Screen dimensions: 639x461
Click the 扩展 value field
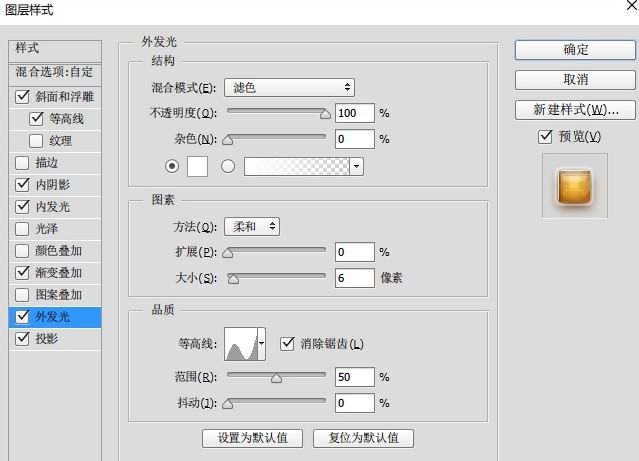(x=355, y=252)
